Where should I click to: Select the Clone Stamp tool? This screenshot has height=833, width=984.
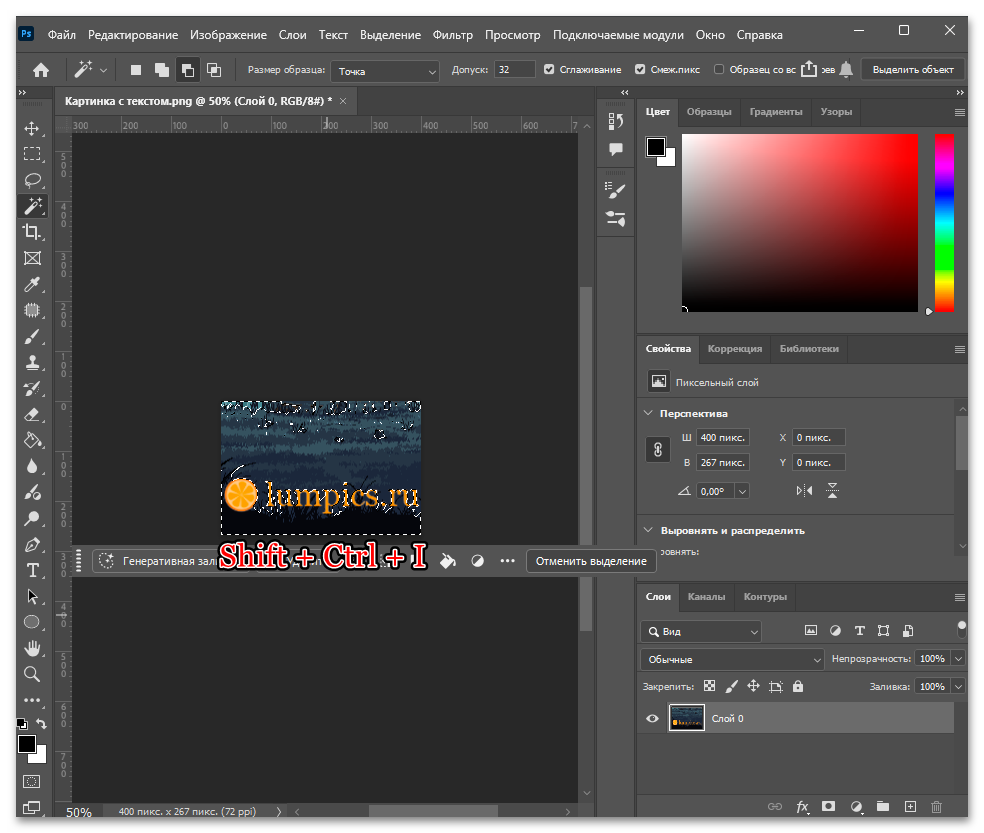coord(32,362)
